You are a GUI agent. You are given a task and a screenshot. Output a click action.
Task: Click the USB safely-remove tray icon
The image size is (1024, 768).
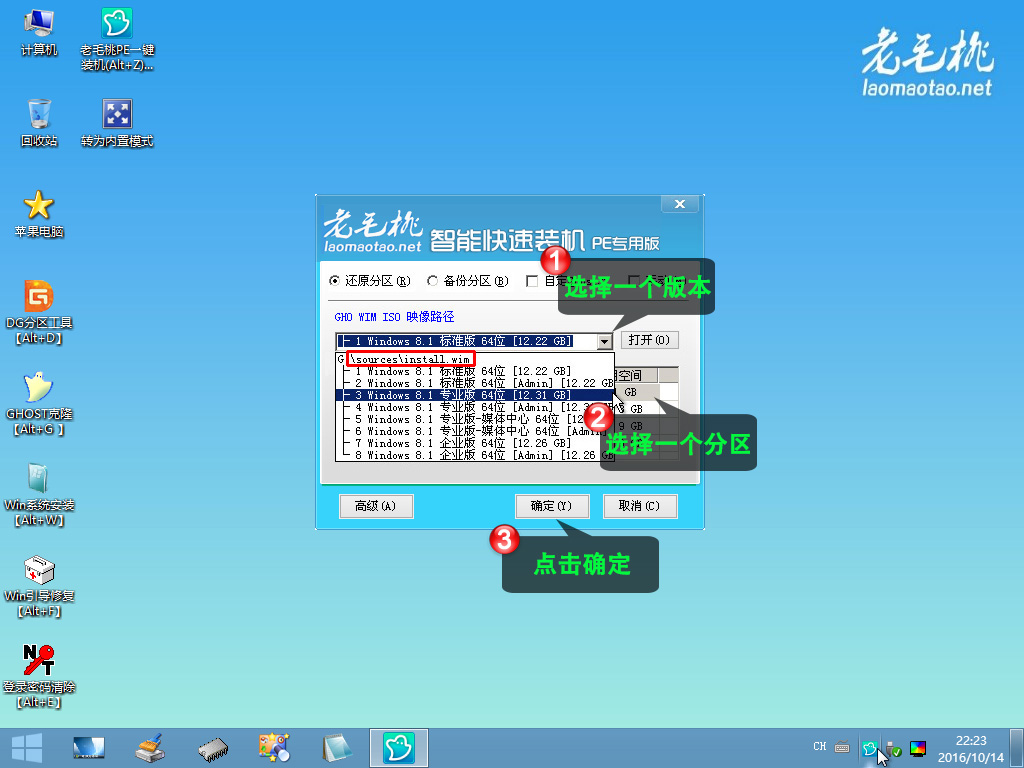tap(893, 748)
